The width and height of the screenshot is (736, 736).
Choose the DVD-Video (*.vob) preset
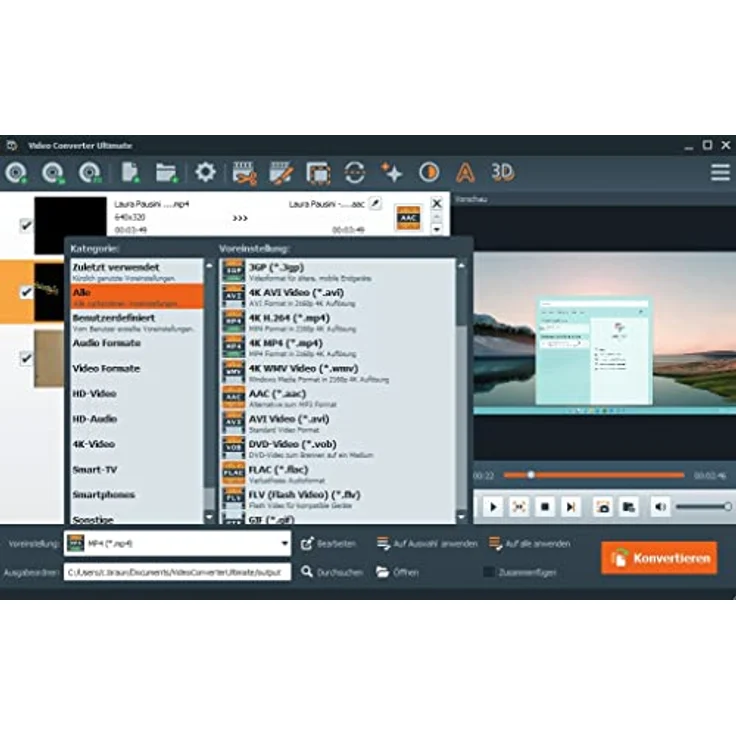point(338,448)
